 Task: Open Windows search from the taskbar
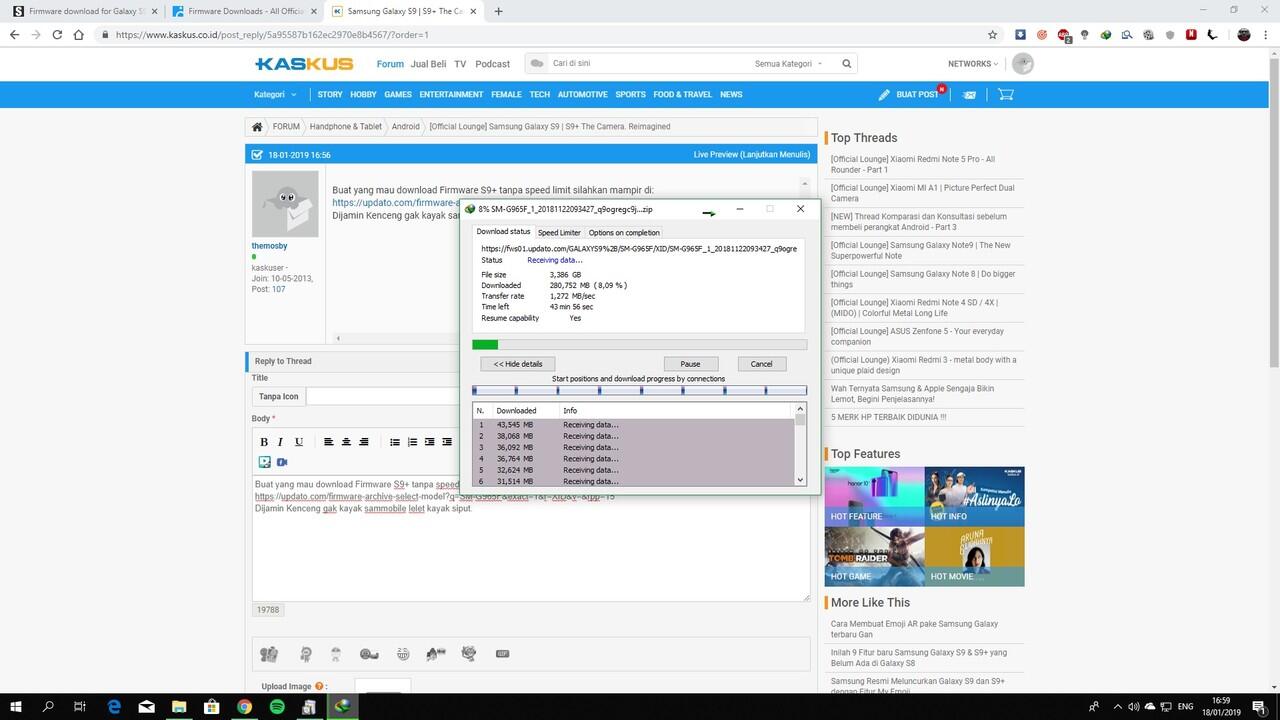click(48, 706)
